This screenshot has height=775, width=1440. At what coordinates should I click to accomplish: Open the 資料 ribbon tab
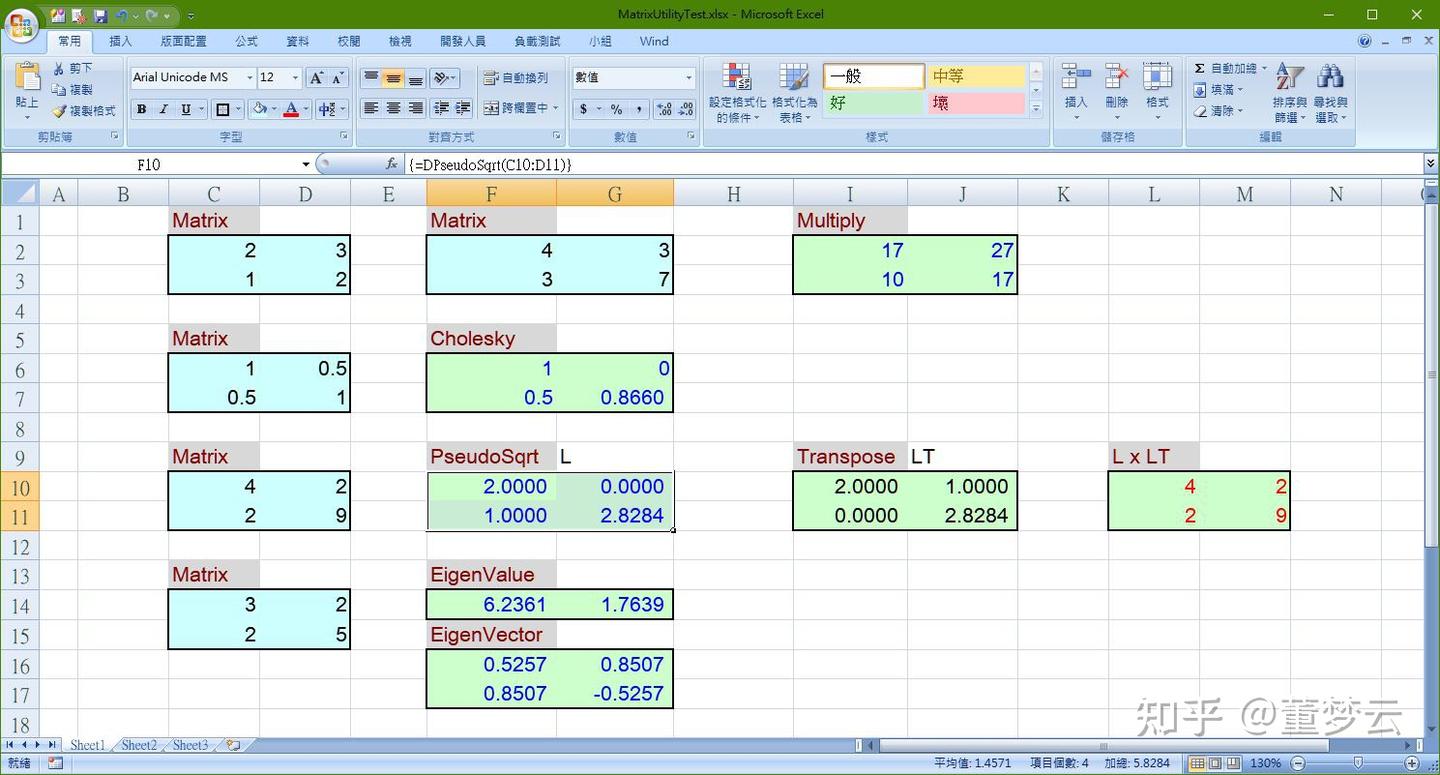(x=297, y=41)
